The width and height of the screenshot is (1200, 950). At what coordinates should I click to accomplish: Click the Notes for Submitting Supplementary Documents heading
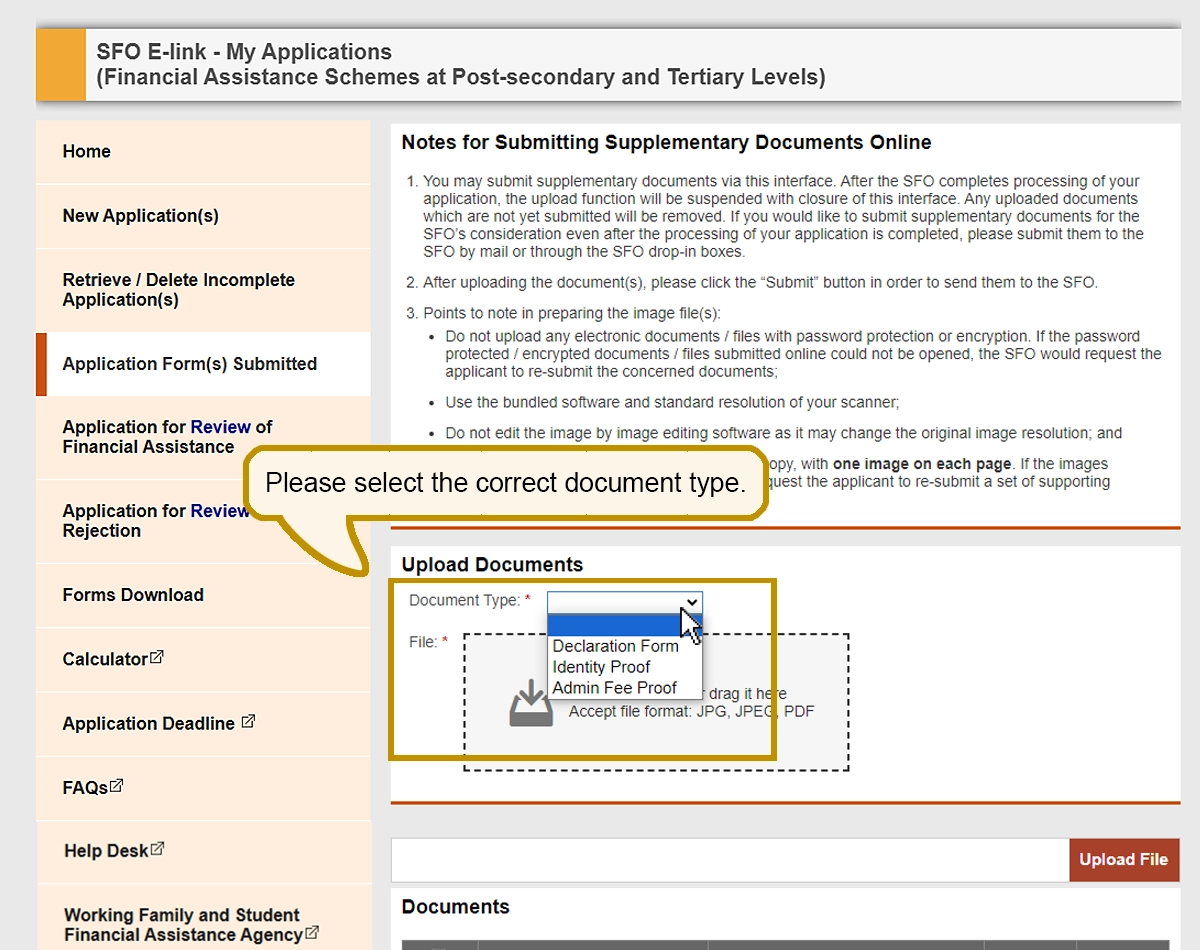coord(666,143)
